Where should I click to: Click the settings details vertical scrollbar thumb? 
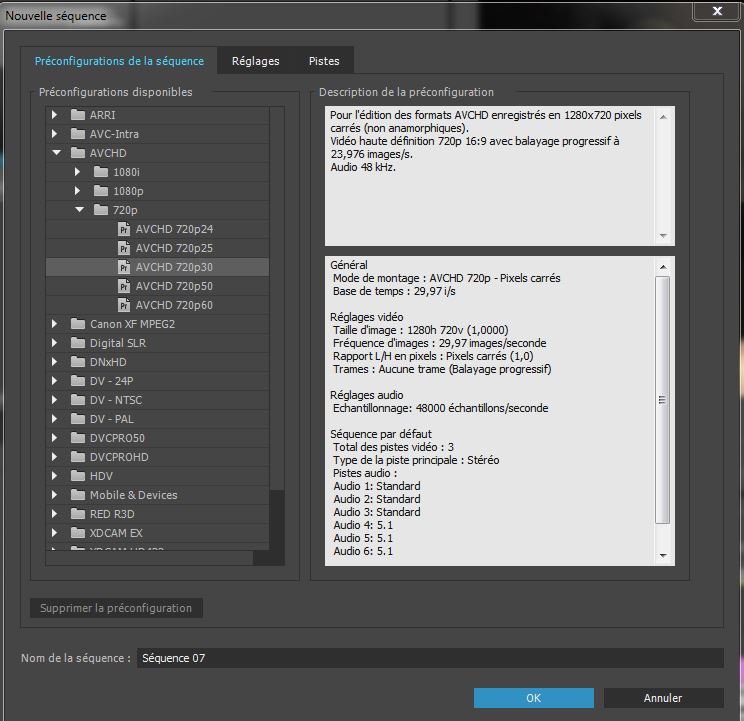(x=663, y=400)
